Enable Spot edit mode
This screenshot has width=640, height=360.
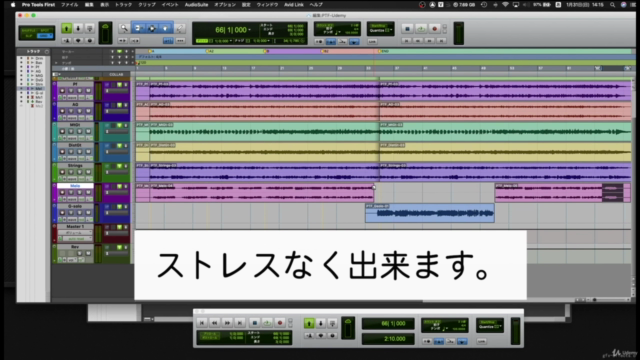(45, 31)
